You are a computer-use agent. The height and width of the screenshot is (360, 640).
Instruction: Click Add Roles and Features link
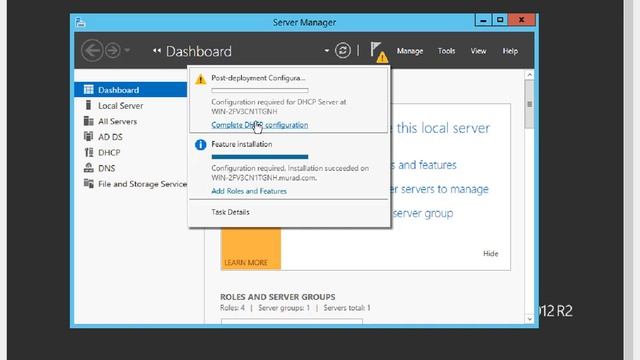(249, 191)
